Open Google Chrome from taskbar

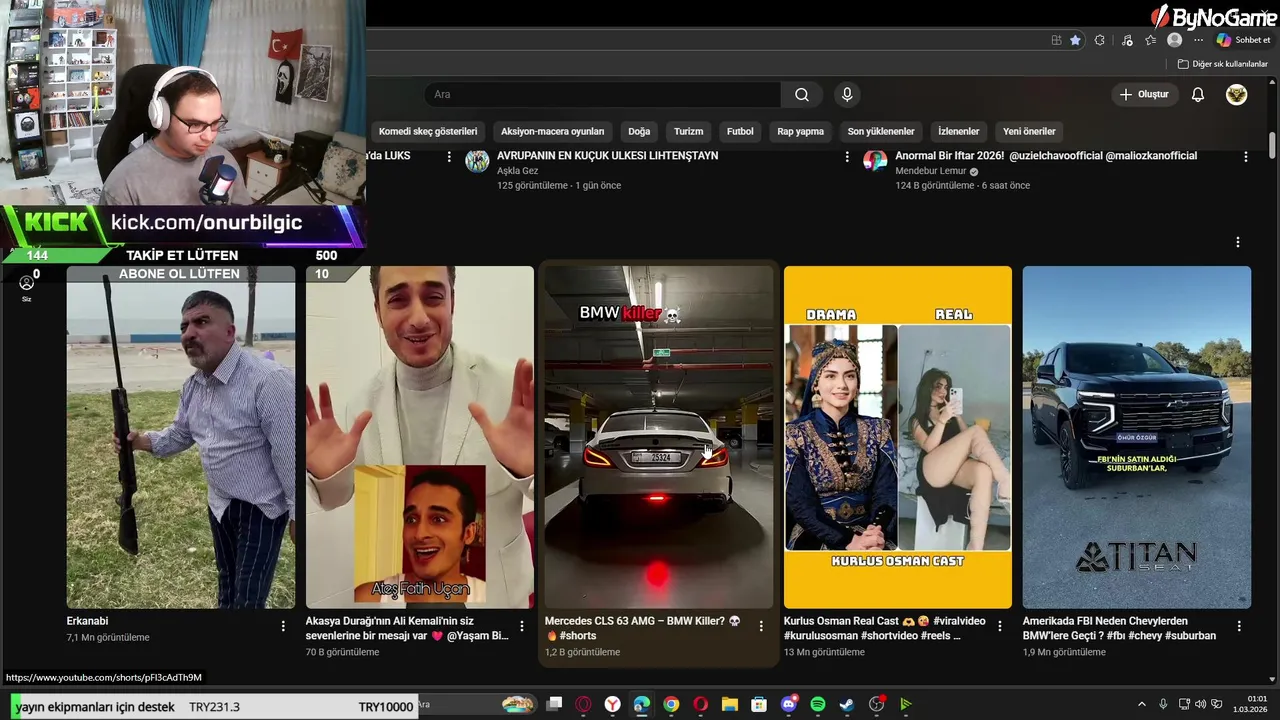(671, 705)
